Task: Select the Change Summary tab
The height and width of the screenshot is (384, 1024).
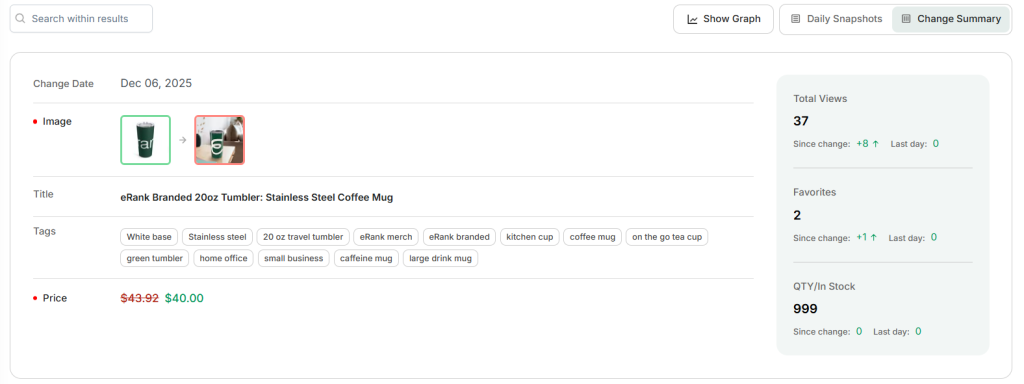Action: 951,19
